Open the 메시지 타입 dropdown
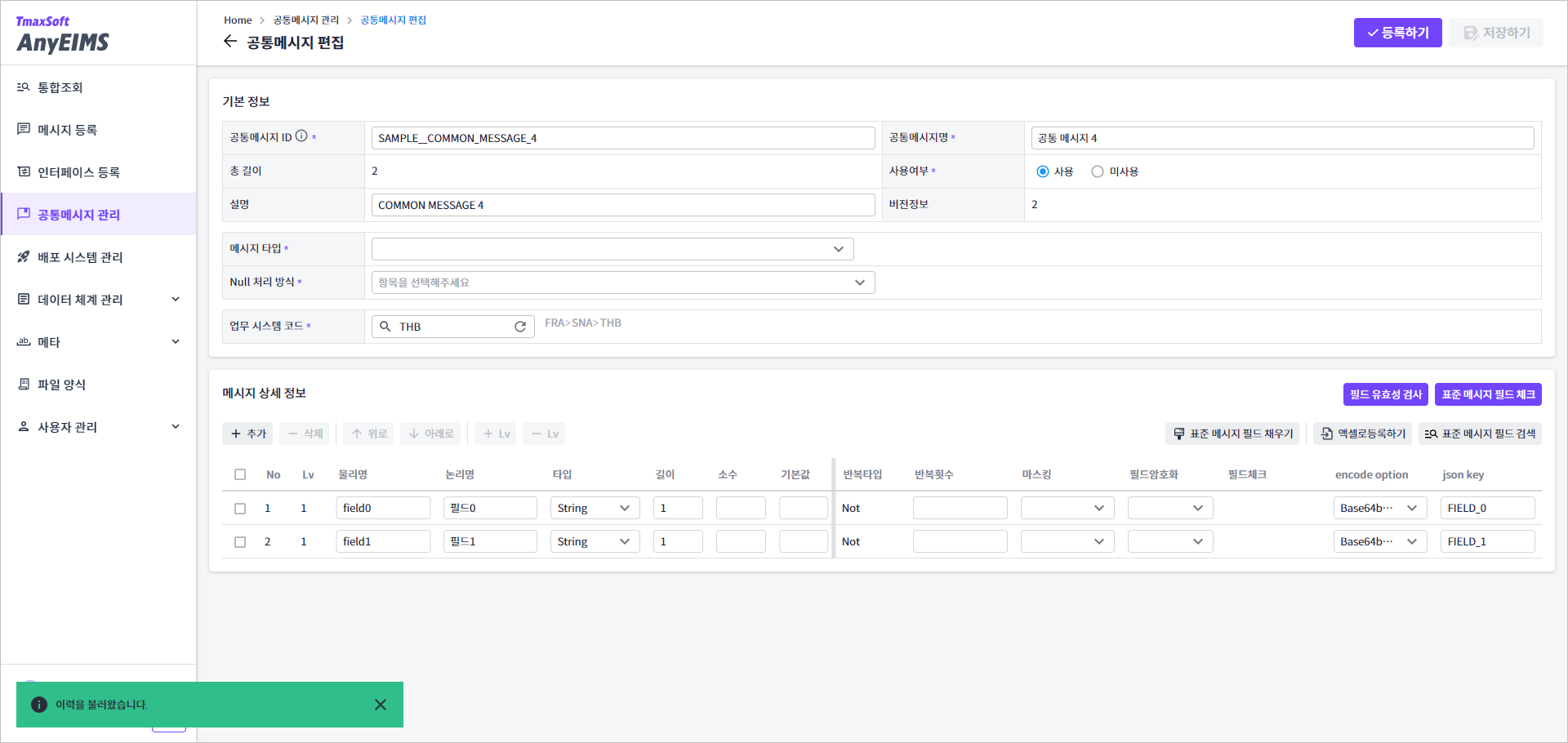The height and width of the screenshot is (743, 1568). [x=612, y=249]
